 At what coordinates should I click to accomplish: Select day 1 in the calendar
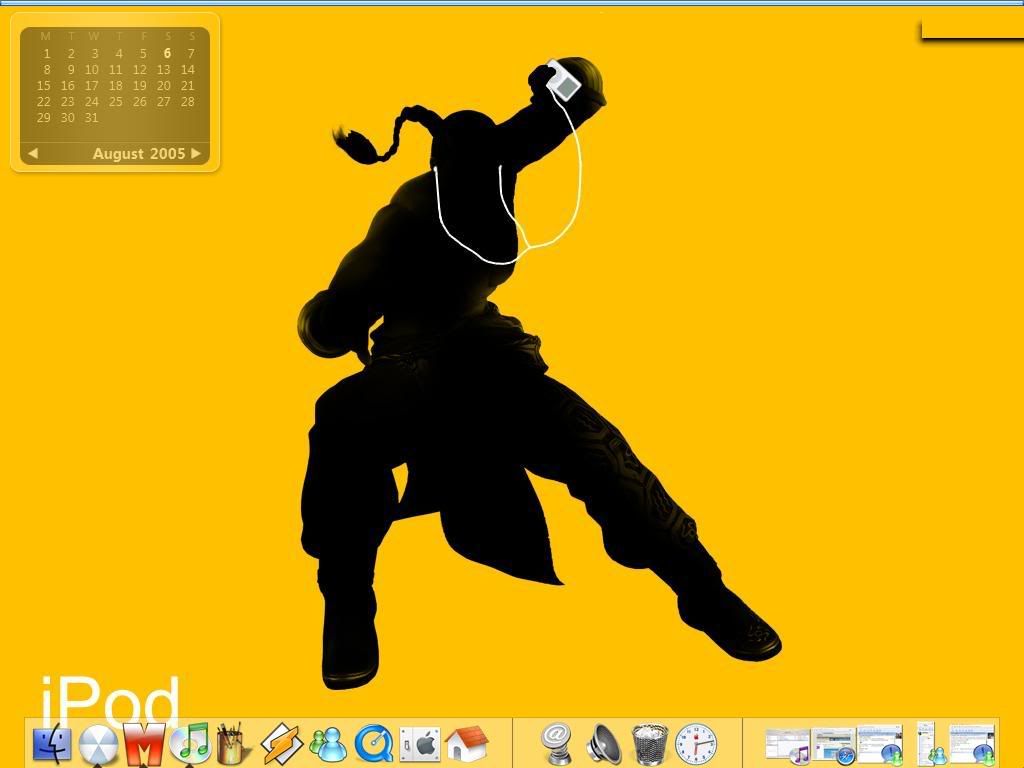point(47,54)
